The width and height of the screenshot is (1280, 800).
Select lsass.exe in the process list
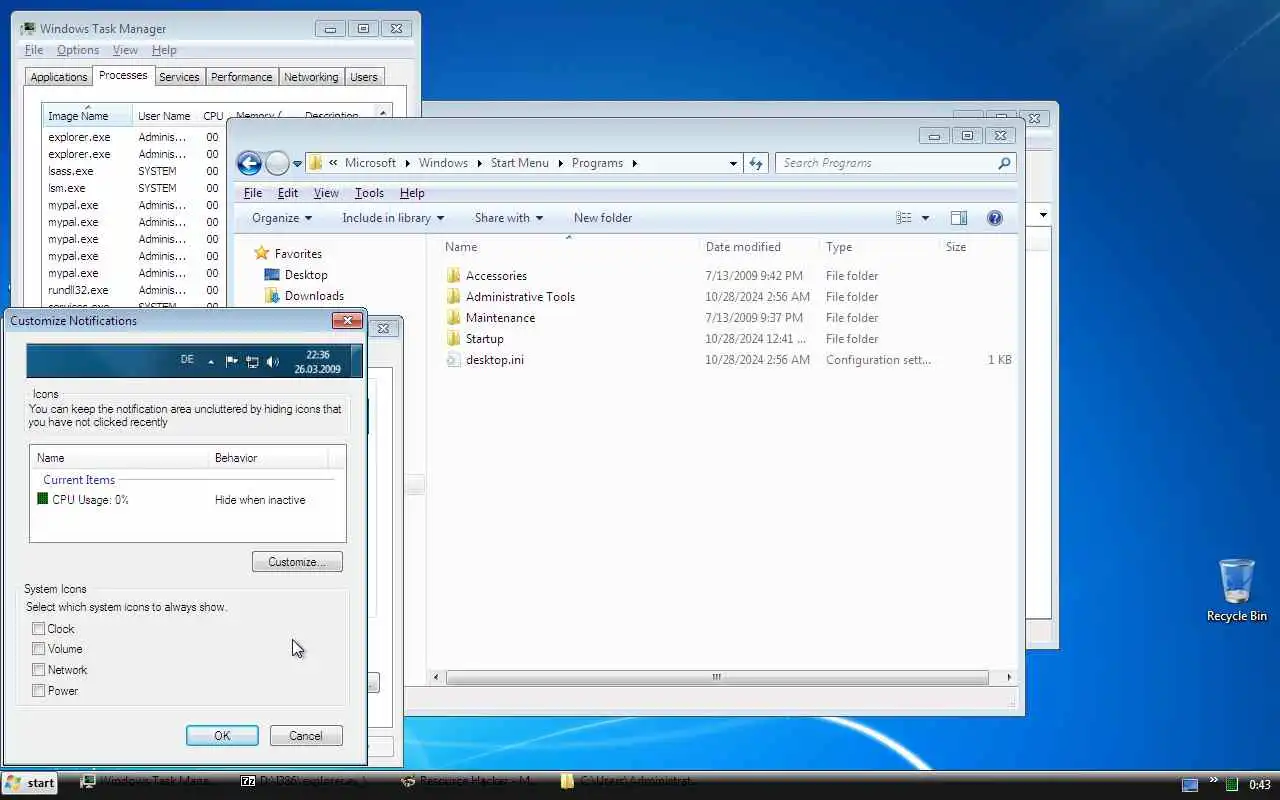pos(71,171)
